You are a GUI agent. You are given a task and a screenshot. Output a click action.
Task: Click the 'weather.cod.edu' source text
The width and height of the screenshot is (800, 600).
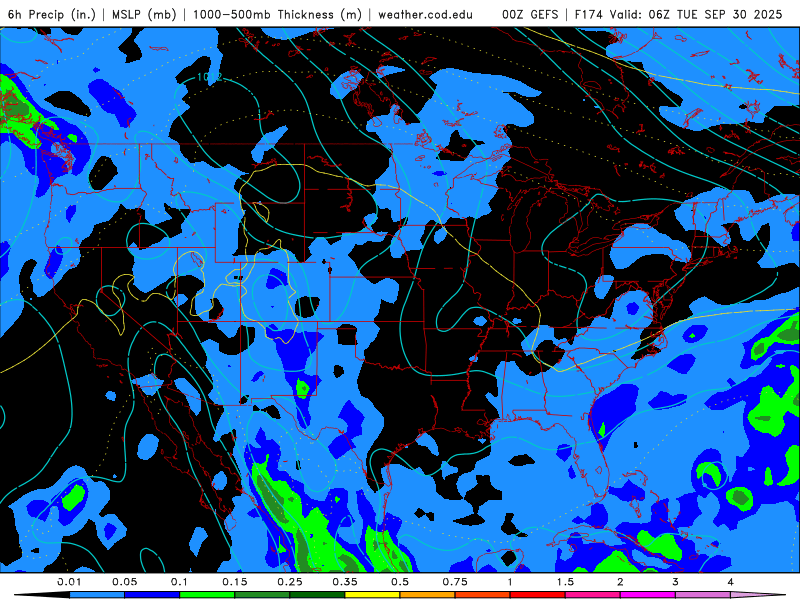click(x=425, y=14)
